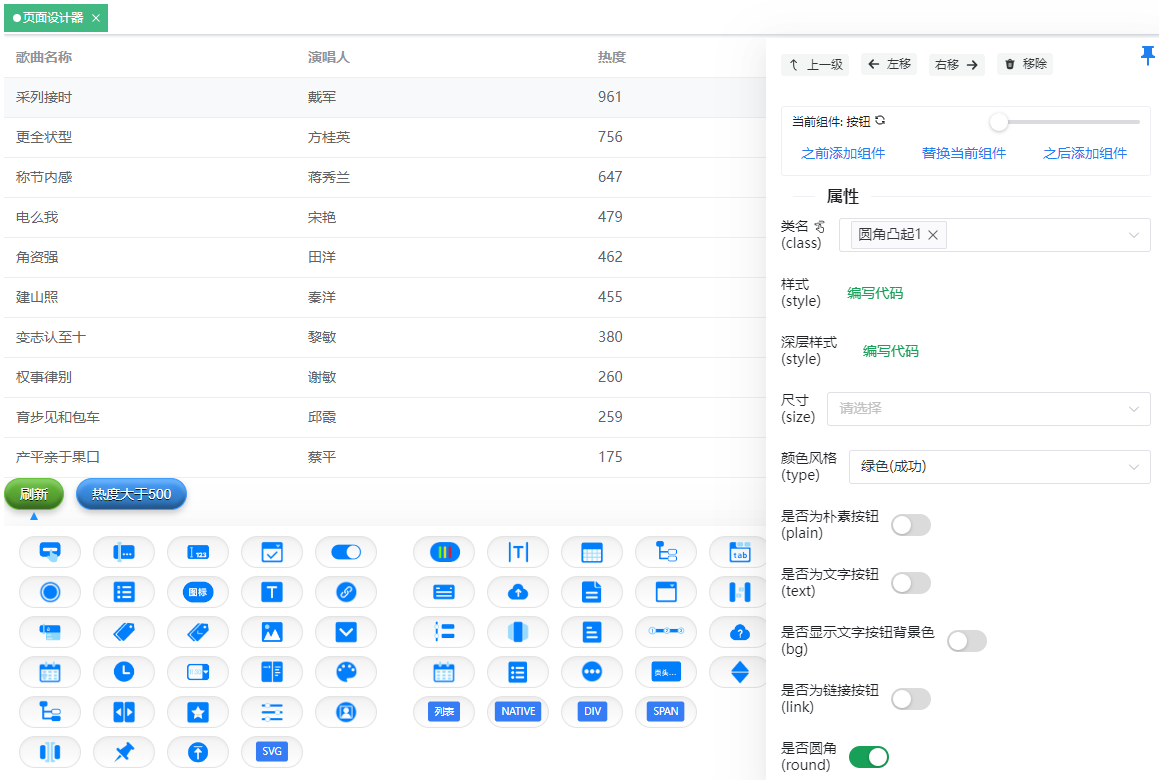Insert the SVG component
The image size is (1159, 780).
tap(272, 751)
